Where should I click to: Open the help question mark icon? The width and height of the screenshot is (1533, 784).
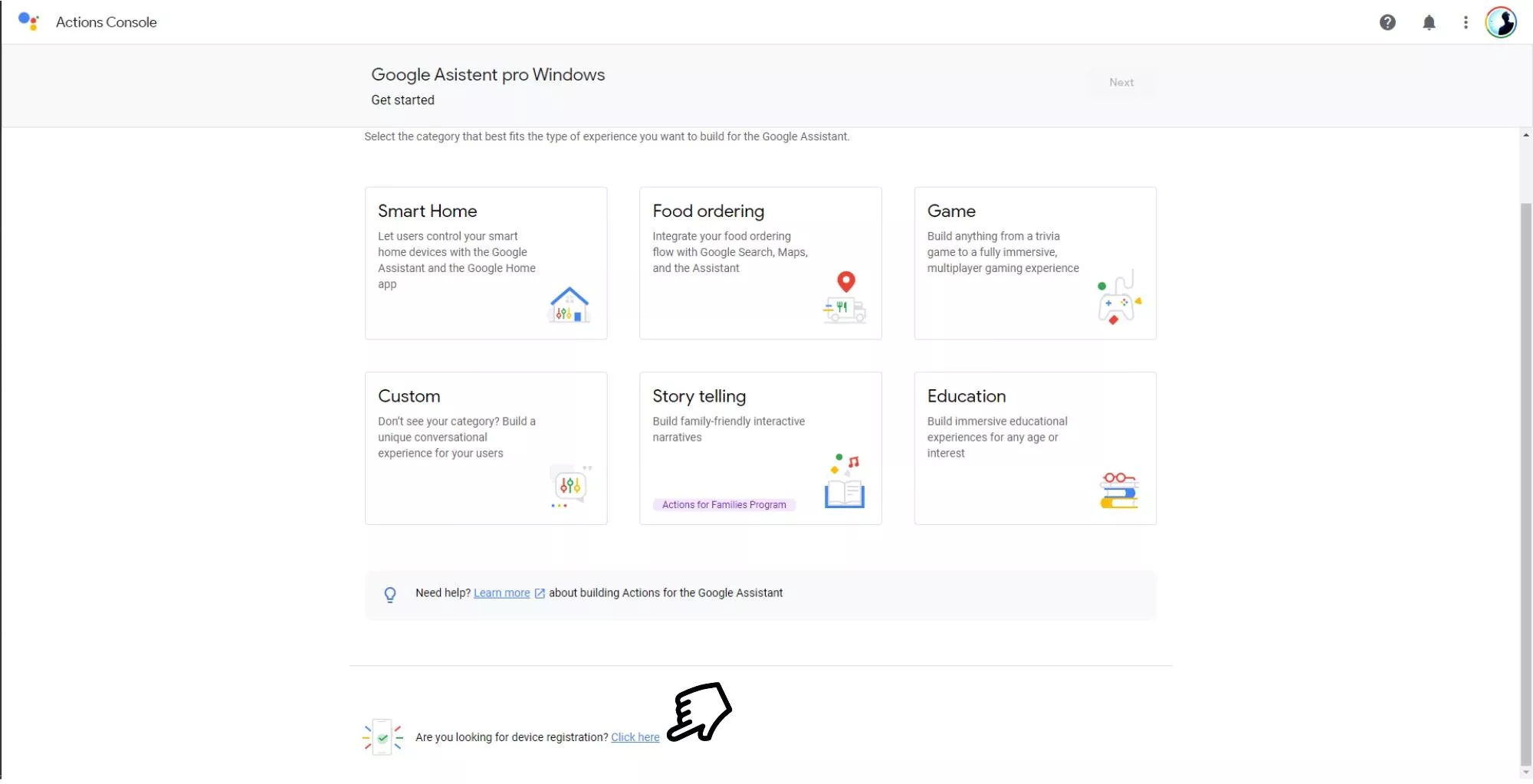(1387, 22)
